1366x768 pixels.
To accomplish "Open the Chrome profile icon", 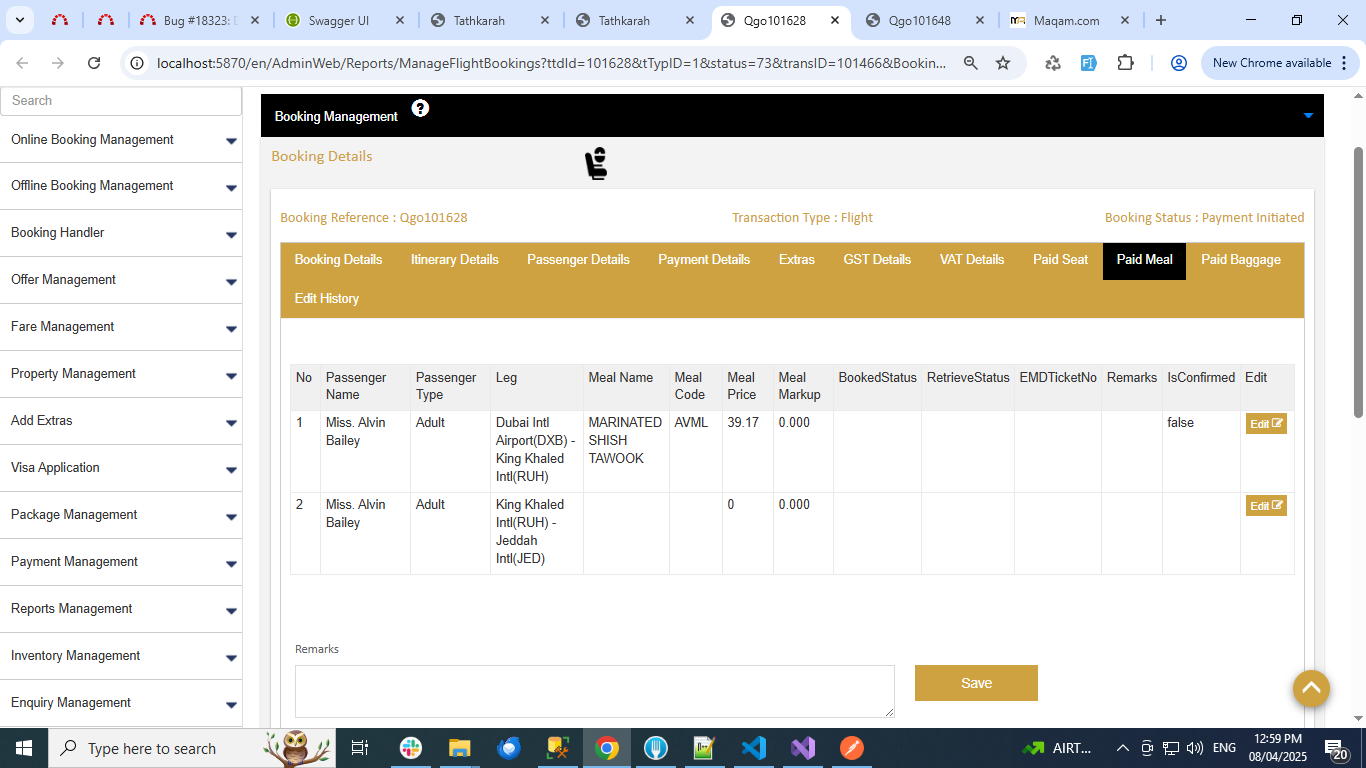I will (x=1178, y=63).
